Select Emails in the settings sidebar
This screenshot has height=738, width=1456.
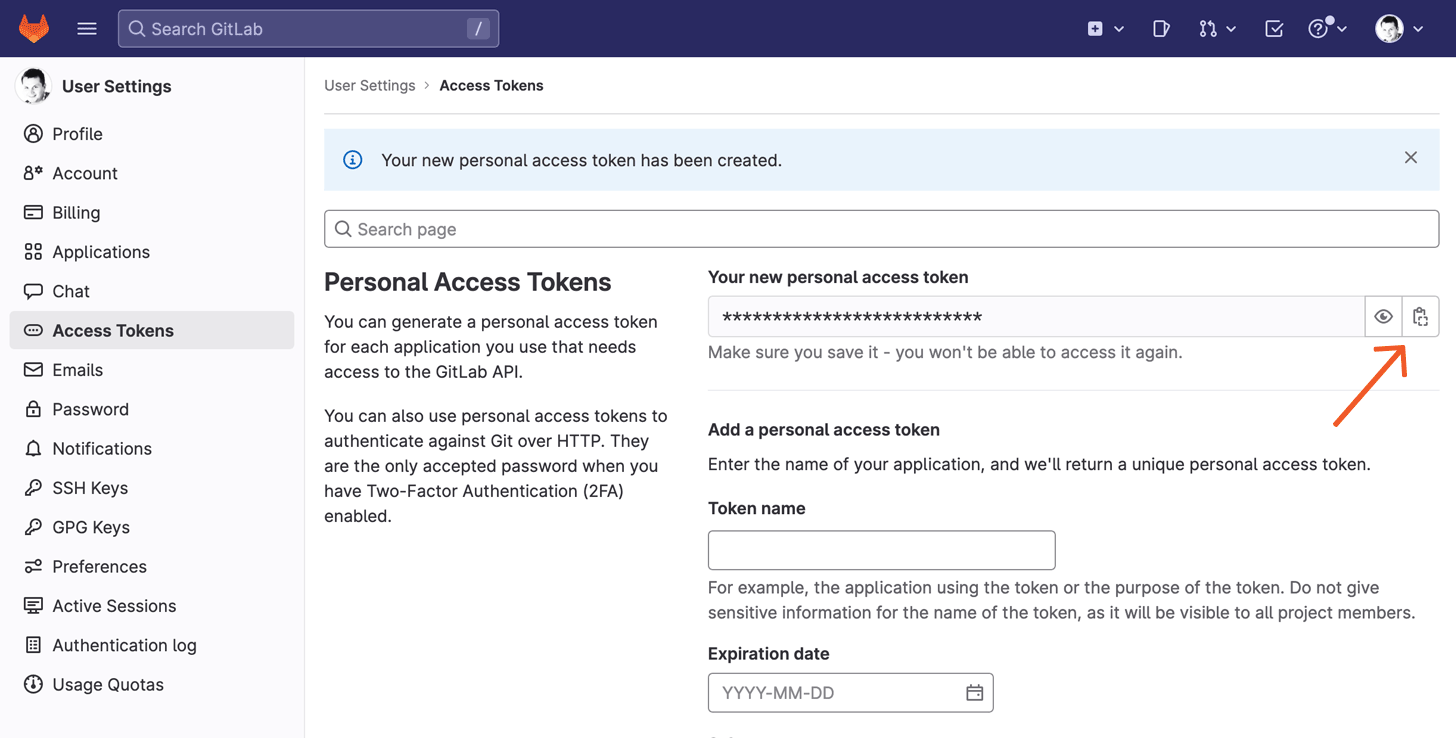pyautogui.click(x=77, y=369)
